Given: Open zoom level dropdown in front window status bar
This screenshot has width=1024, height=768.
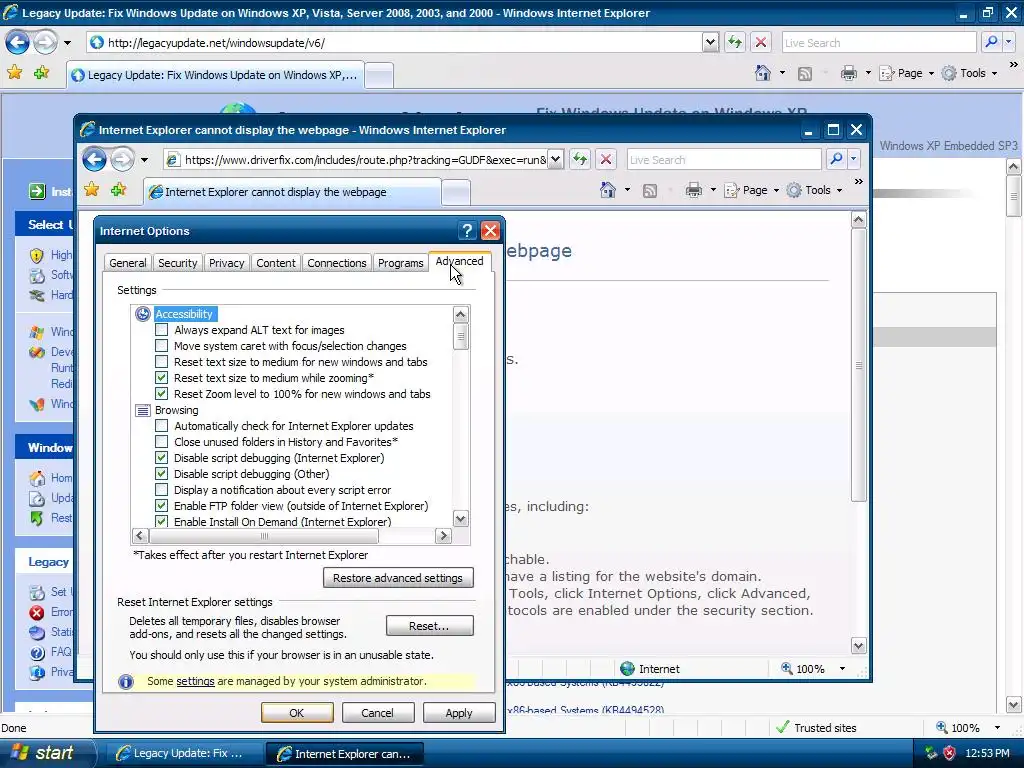Looking at the screenshot, I should [x=842, y=669].
